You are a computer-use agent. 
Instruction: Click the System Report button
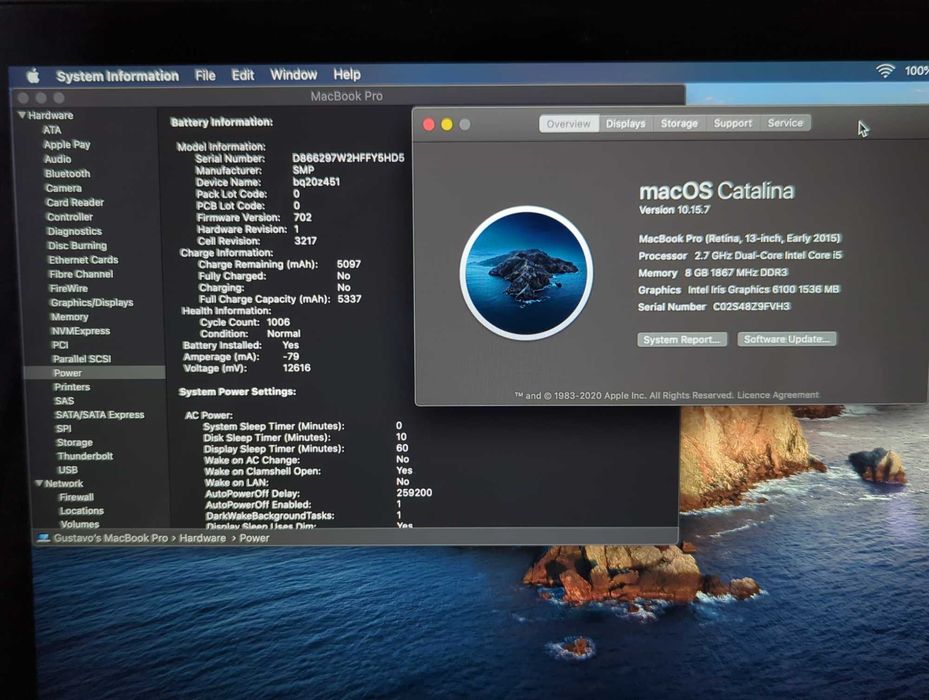pyautogui.click(x=682, y=340)
